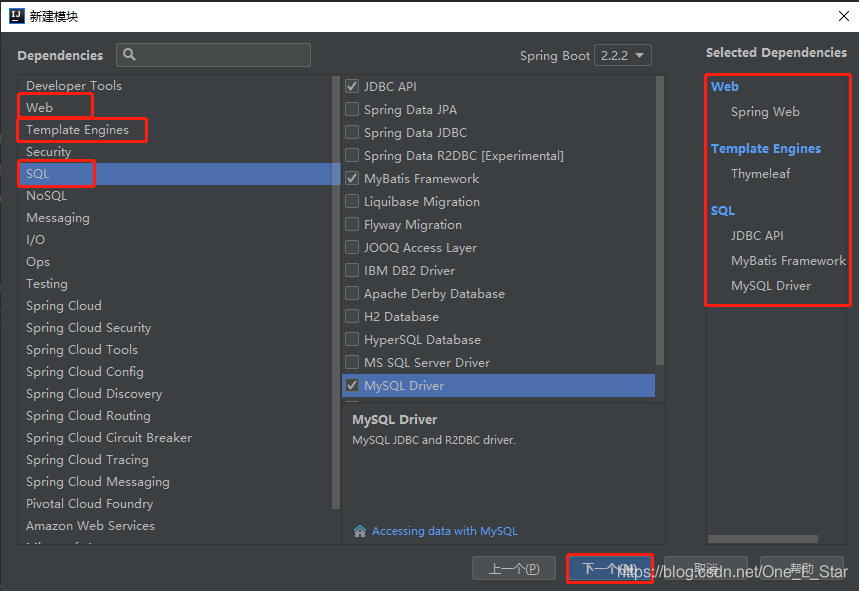The width and height of the screenshot is (859, 591).
Task: Enable Spring Data JPA
Action: (352, 109)
